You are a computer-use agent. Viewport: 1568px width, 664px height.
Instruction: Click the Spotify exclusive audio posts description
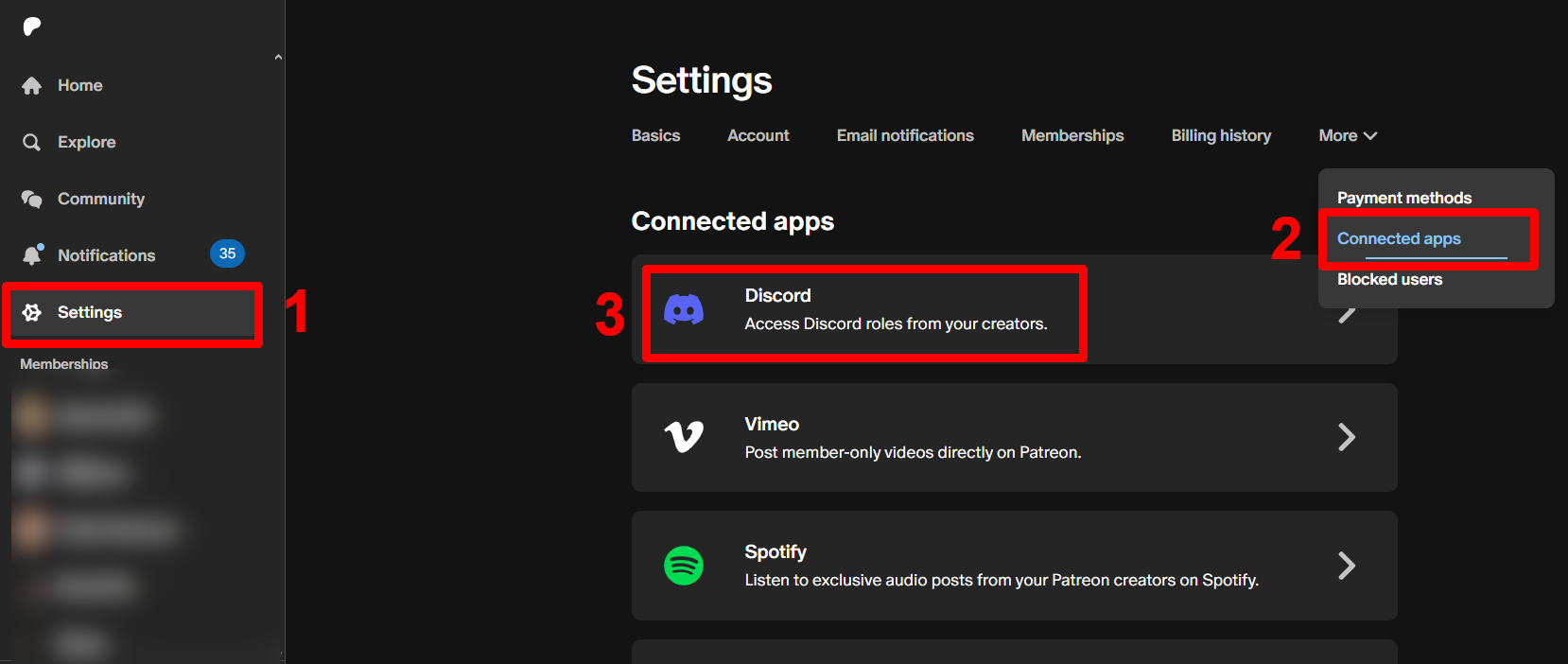[x=1002, y=580]
